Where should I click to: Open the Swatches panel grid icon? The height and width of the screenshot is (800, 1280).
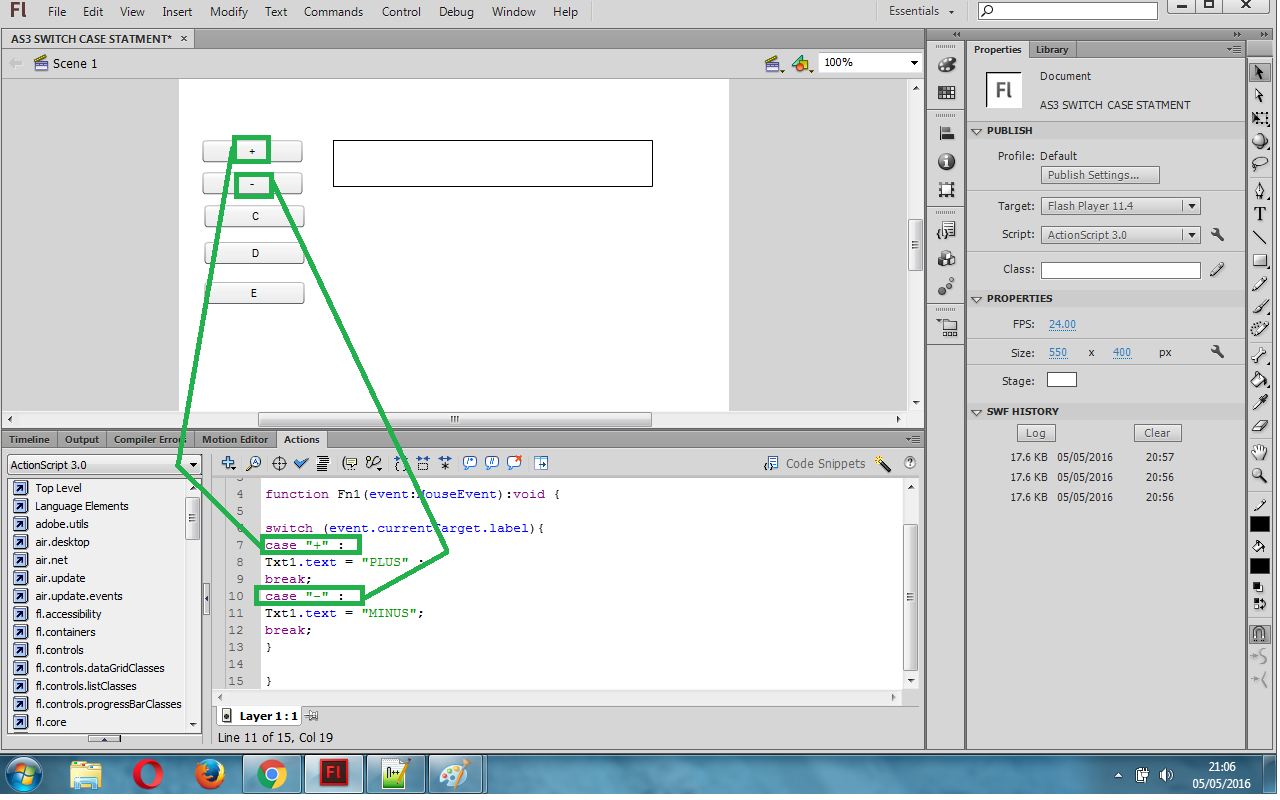(946, 92)
